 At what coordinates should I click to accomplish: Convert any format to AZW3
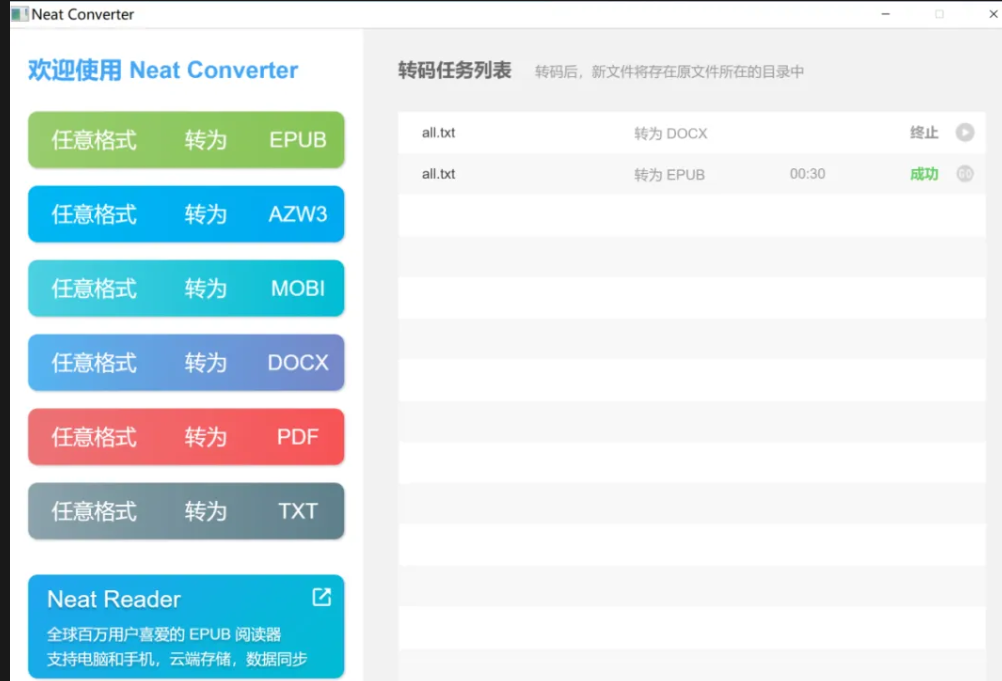pos(186,214)
